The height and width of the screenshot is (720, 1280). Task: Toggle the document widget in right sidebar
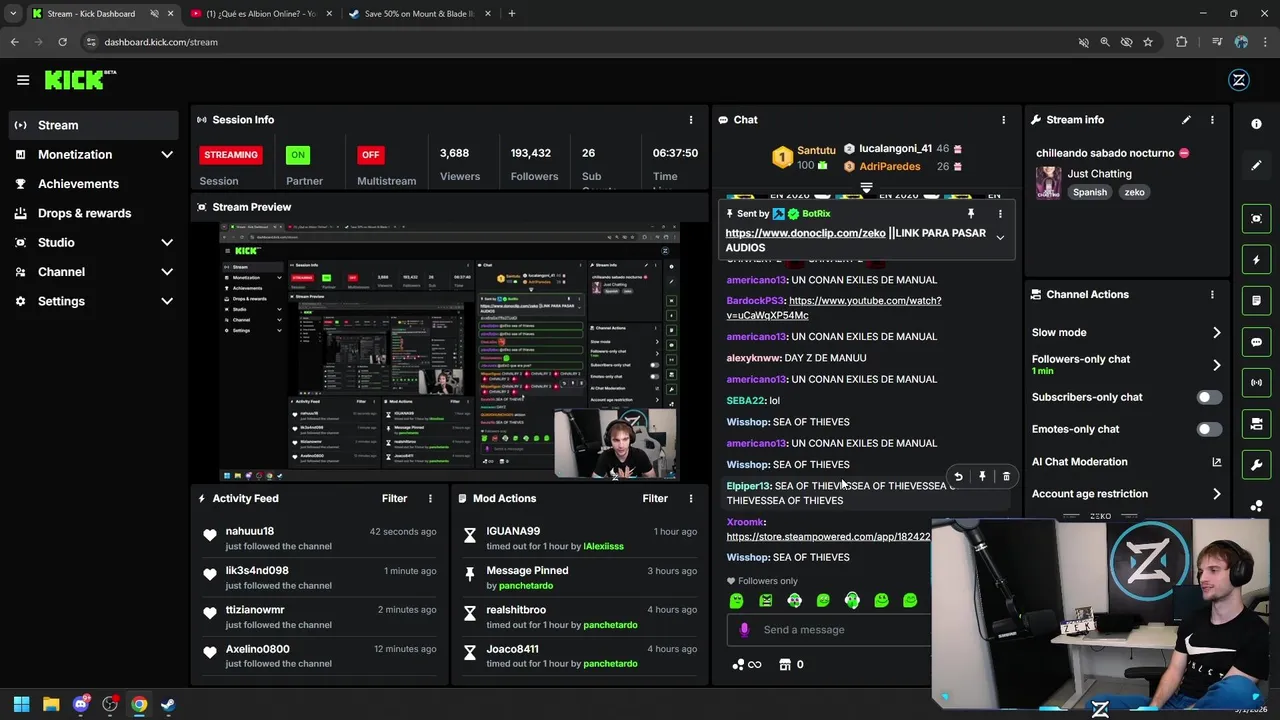click(x=1256, y=301)
